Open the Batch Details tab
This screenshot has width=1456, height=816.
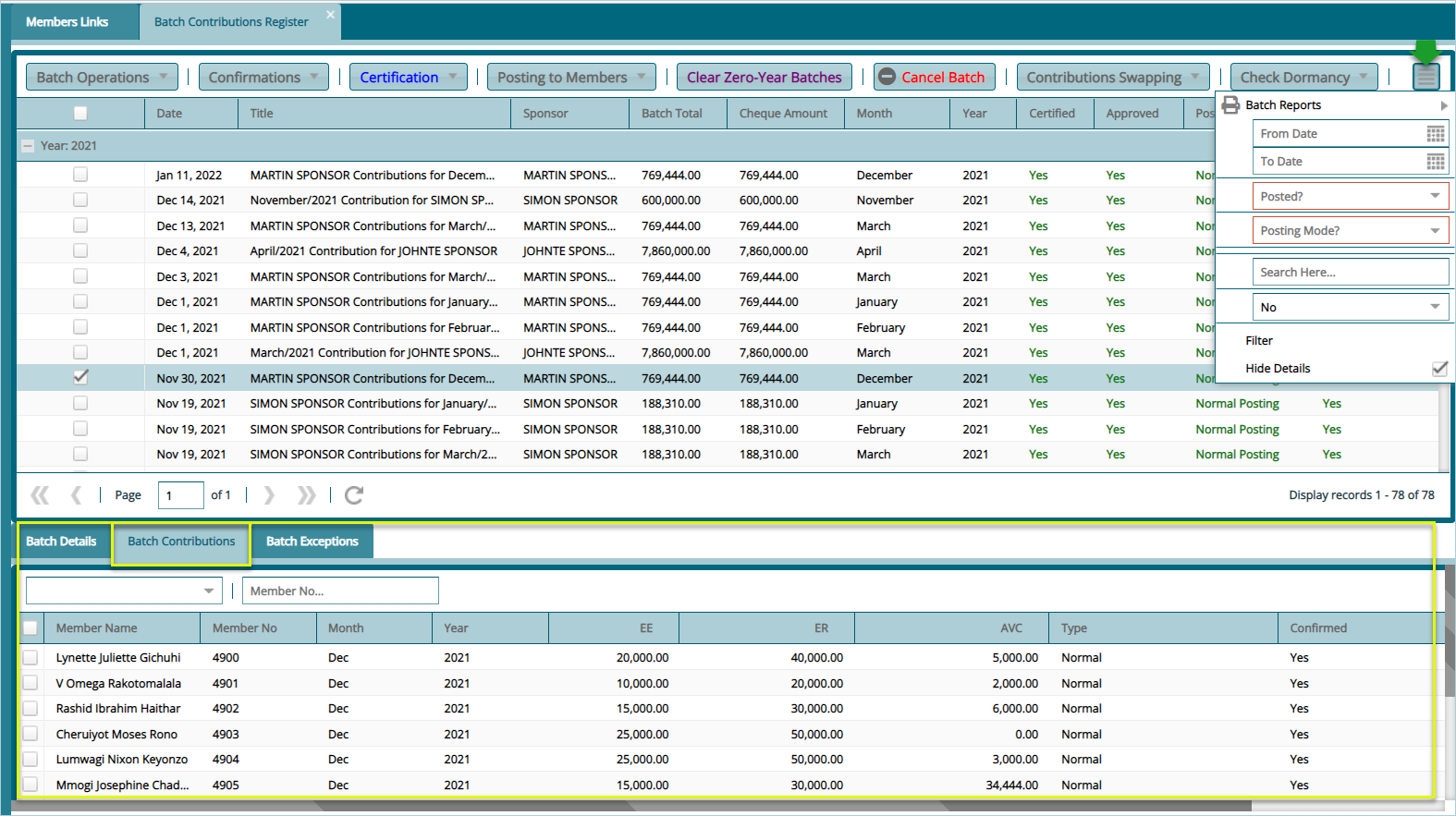61,542
